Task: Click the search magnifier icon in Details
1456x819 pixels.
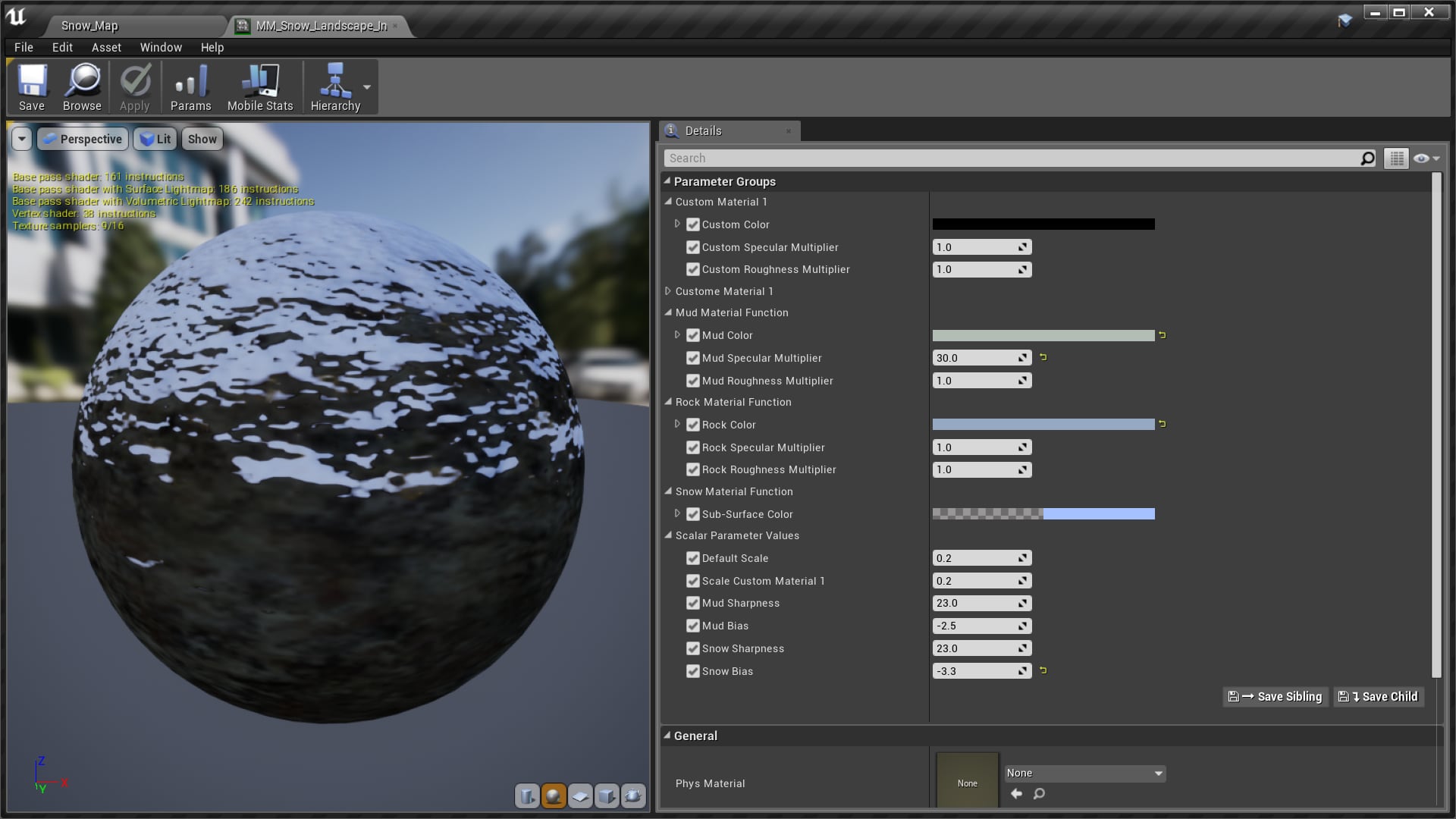Action: coord(1367,158)
